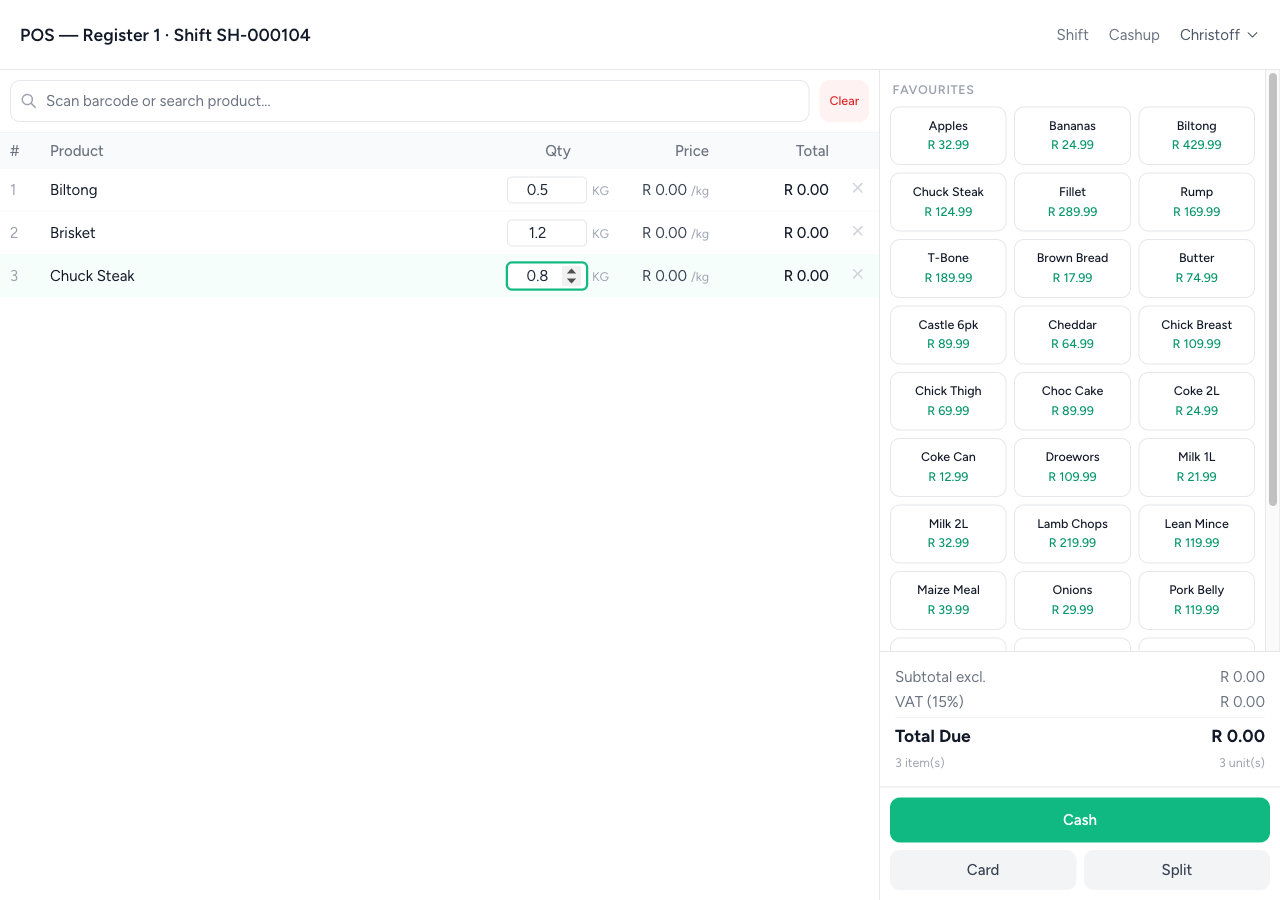Edit the Brisket quantity field
Viewport: 1280px width, 900px height.
[546, 233]
